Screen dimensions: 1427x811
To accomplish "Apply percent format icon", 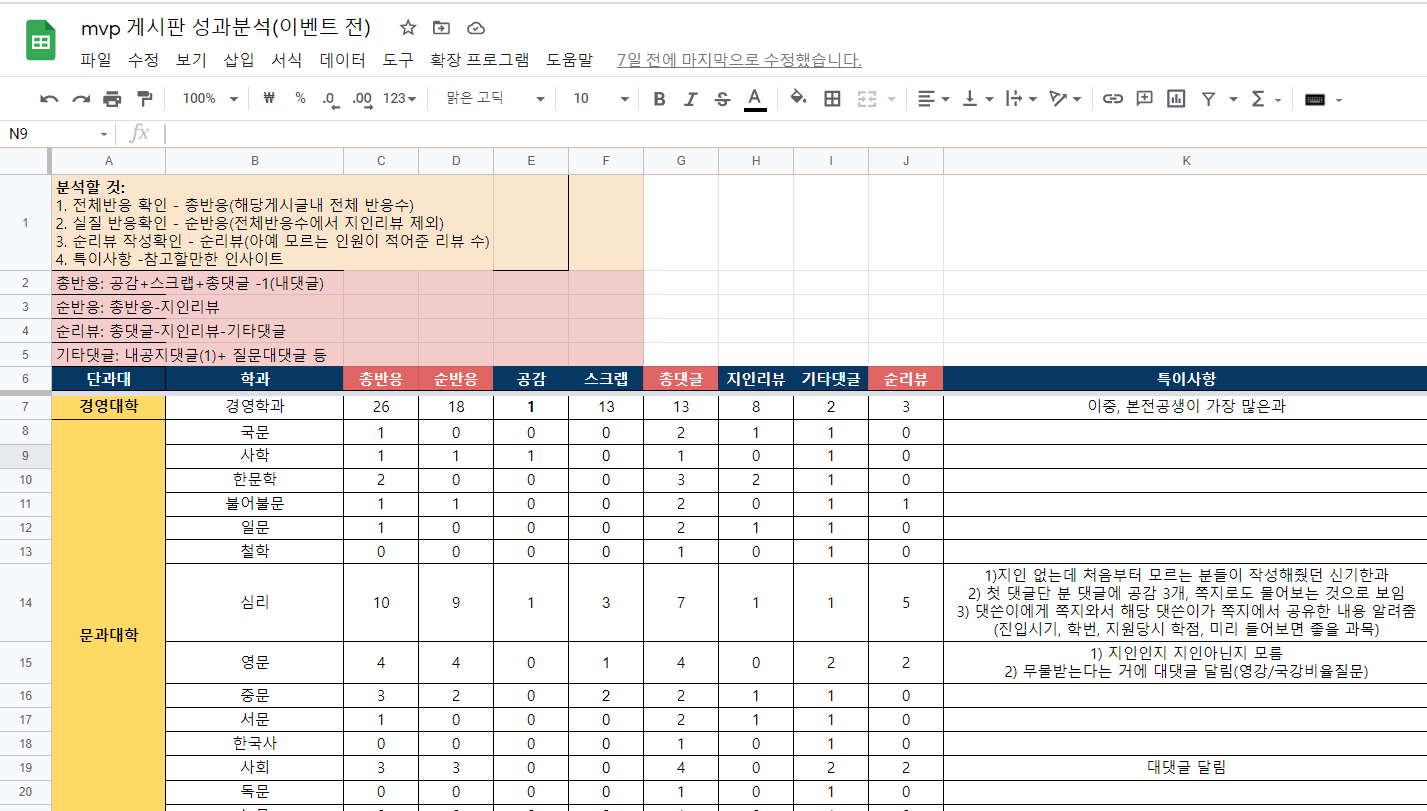I will point(300,99).
